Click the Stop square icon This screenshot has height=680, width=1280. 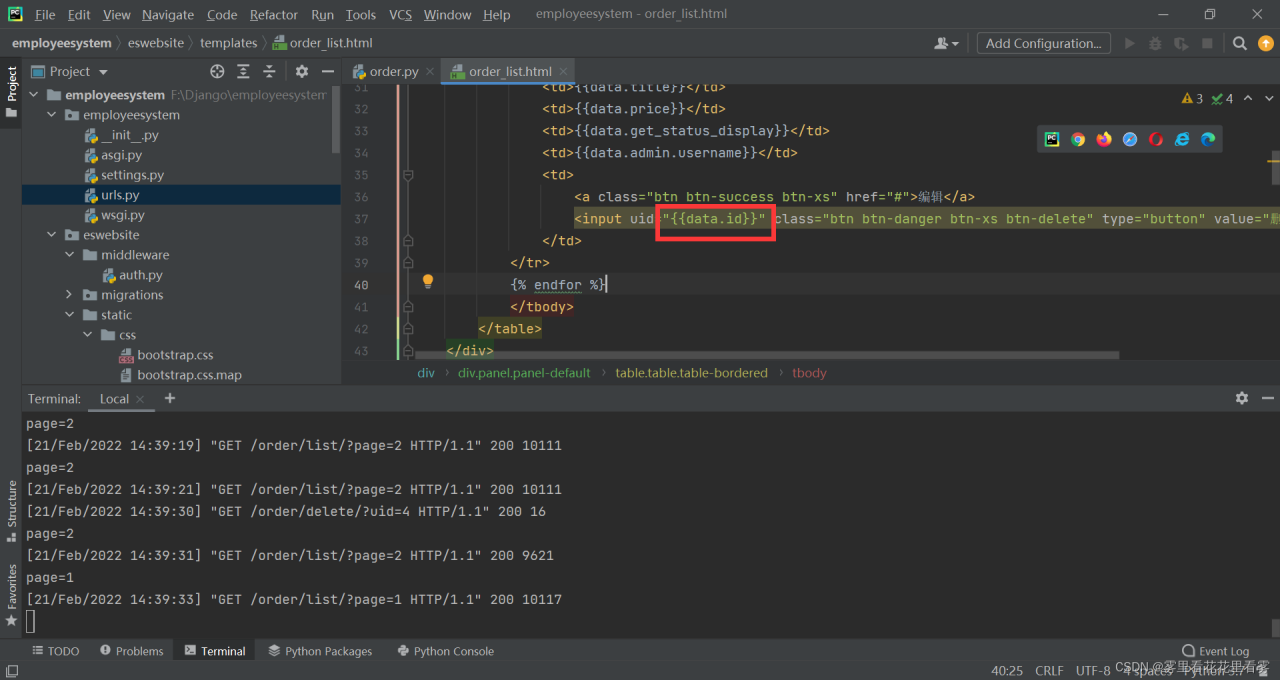1207,43
